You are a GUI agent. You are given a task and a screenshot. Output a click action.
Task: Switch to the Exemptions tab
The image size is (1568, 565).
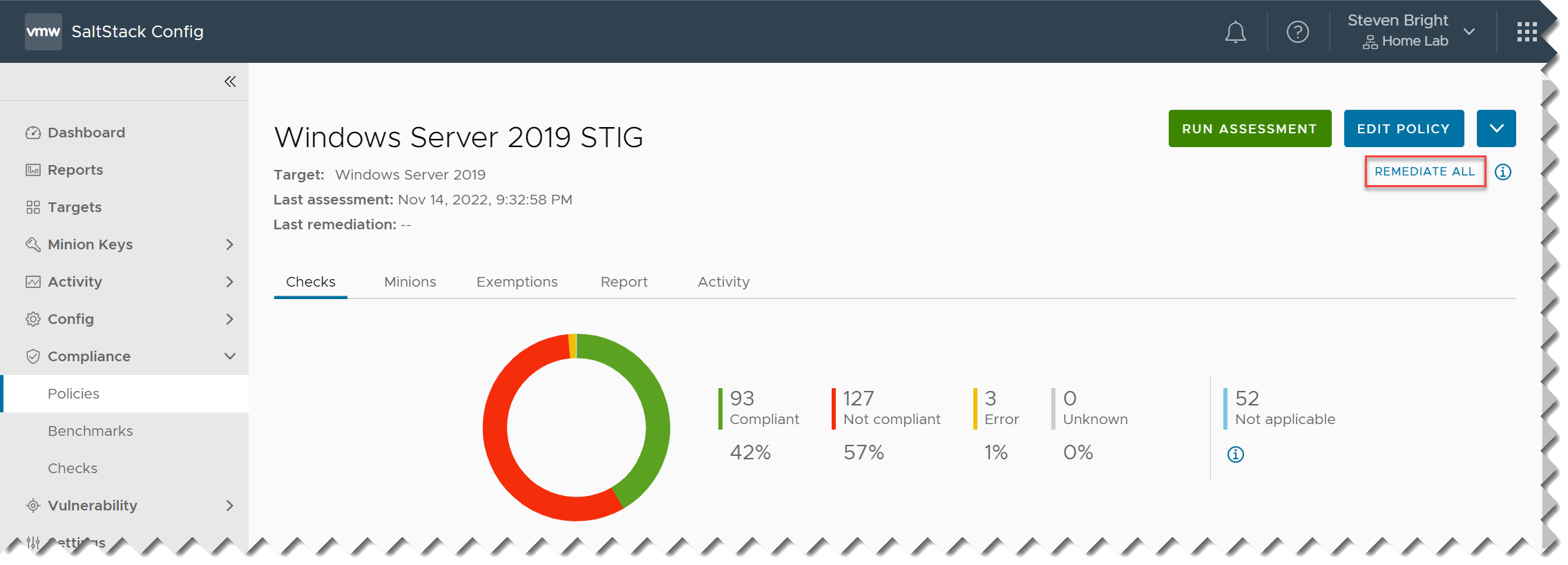517,282
